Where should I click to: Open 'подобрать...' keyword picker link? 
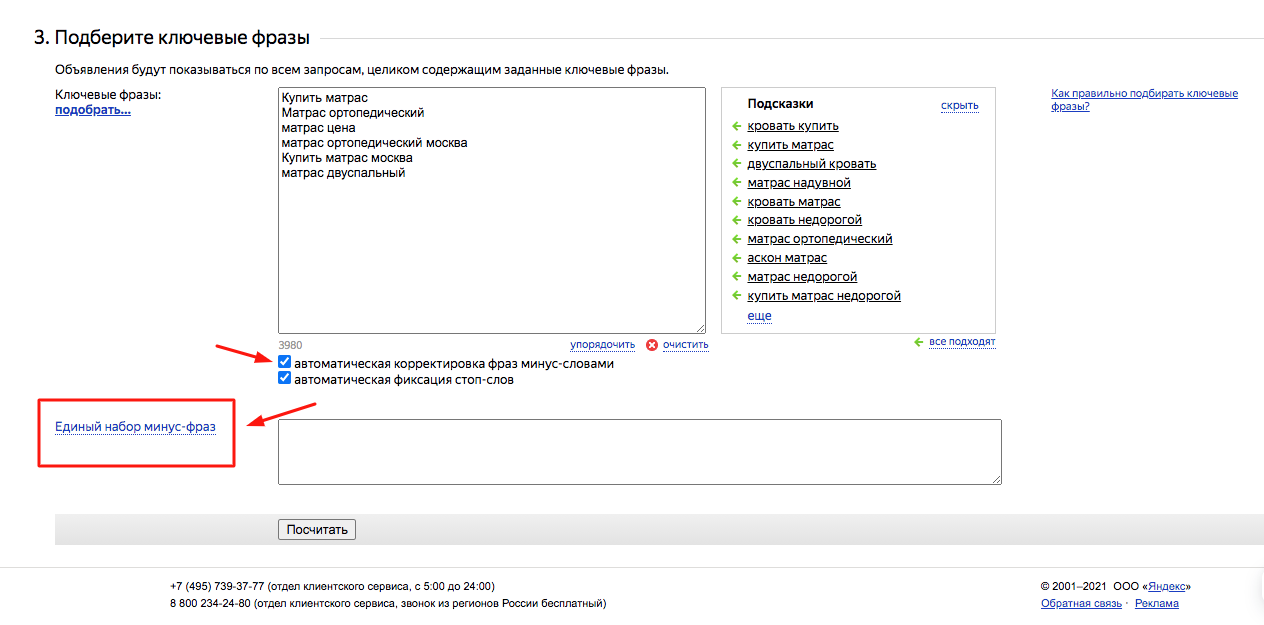pos(93,110)
